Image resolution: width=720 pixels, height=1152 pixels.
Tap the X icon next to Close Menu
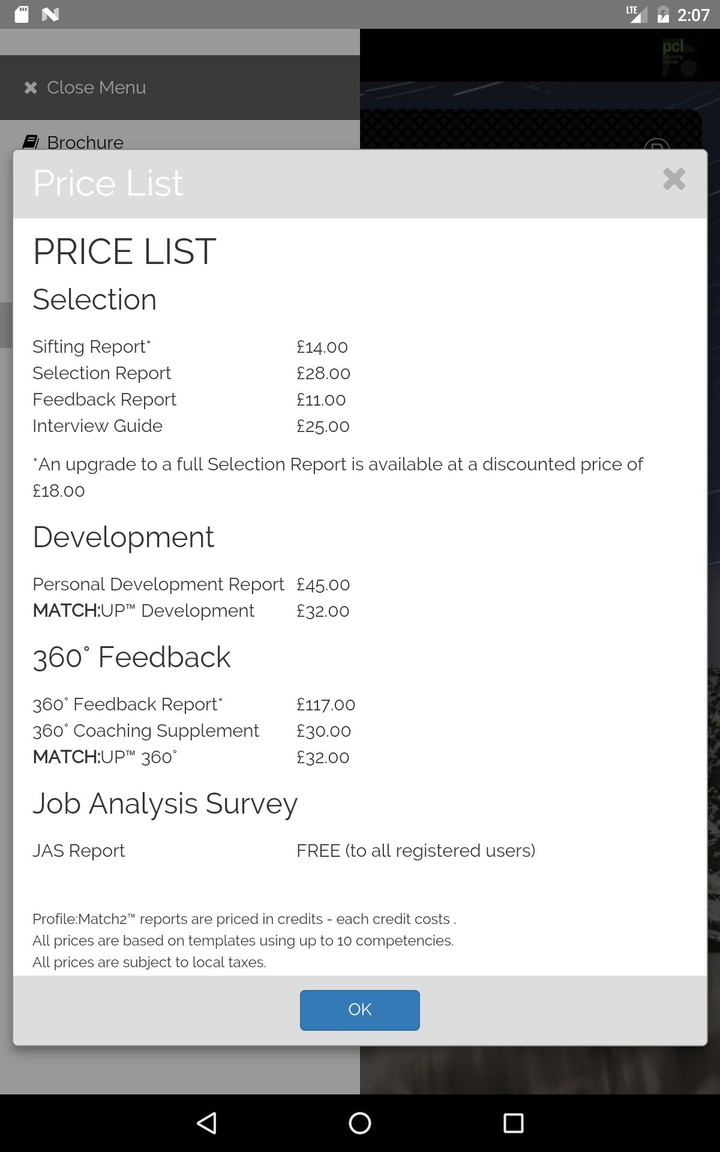click(29, 88)
